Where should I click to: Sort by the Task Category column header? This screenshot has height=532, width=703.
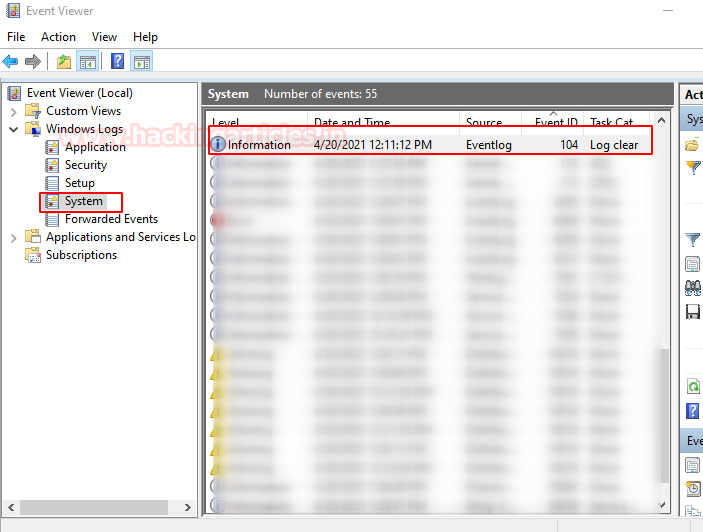[x=612, y=122]
